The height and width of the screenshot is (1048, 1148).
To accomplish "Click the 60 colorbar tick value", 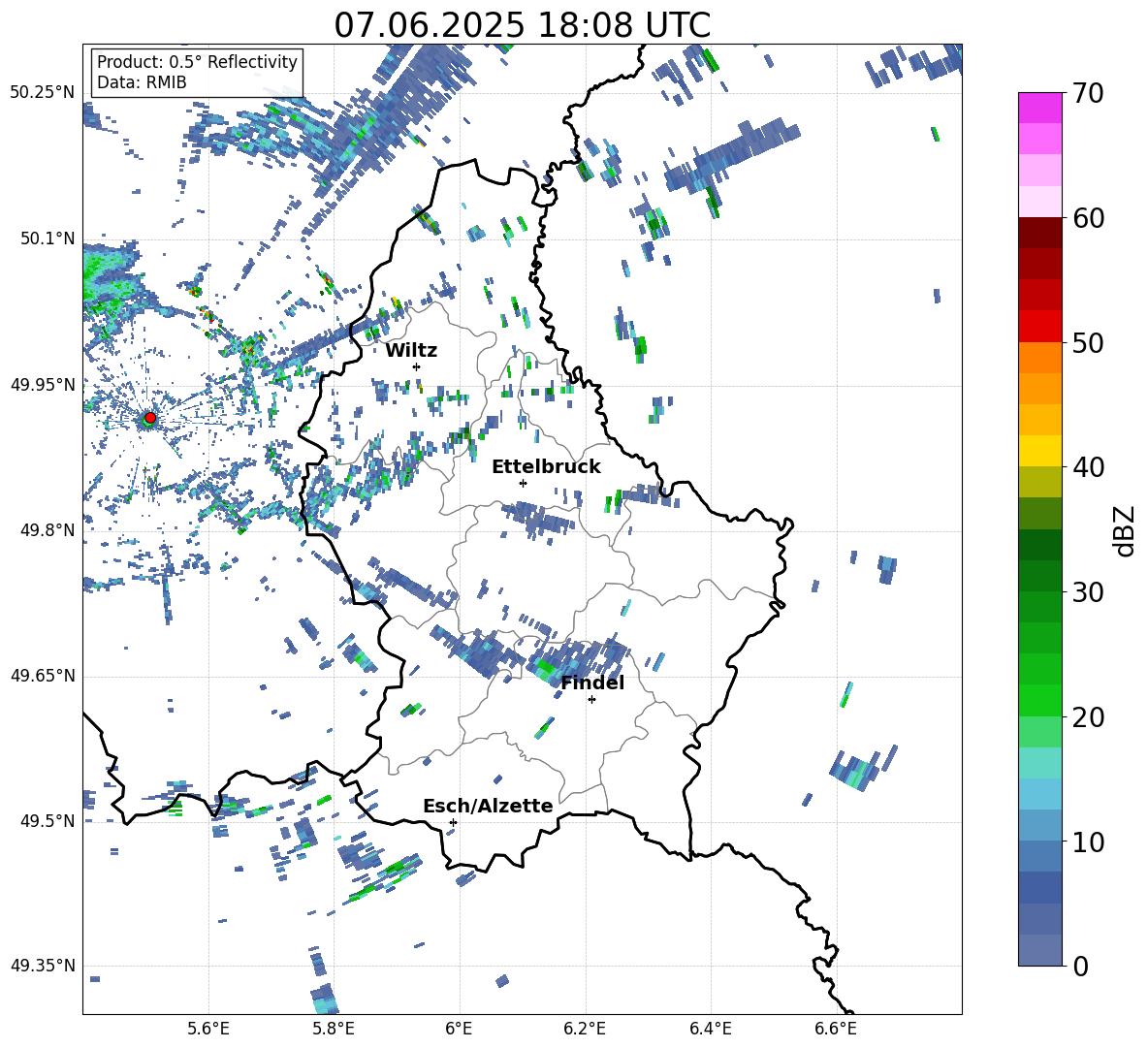I will 1088,218.
